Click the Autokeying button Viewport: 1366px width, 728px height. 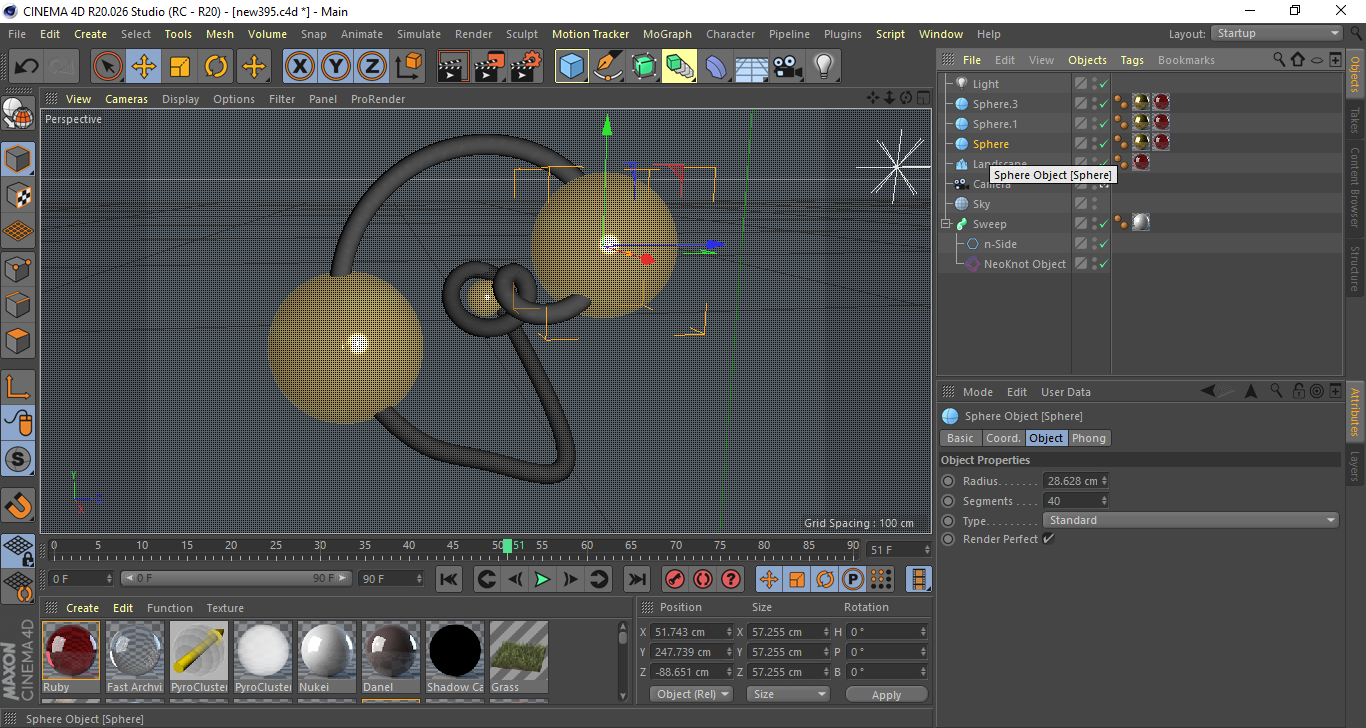(x=703, y=579)
